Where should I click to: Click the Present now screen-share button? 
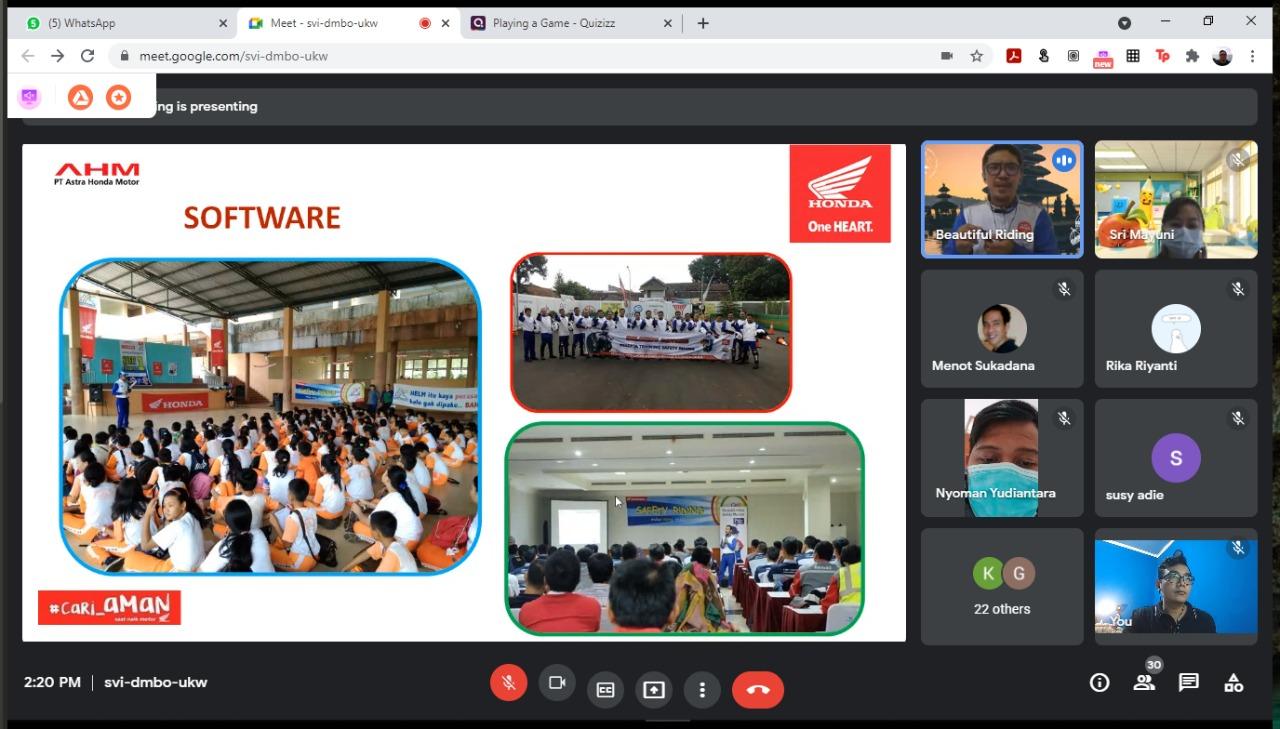pyautogui.click(x=653, y=690)
